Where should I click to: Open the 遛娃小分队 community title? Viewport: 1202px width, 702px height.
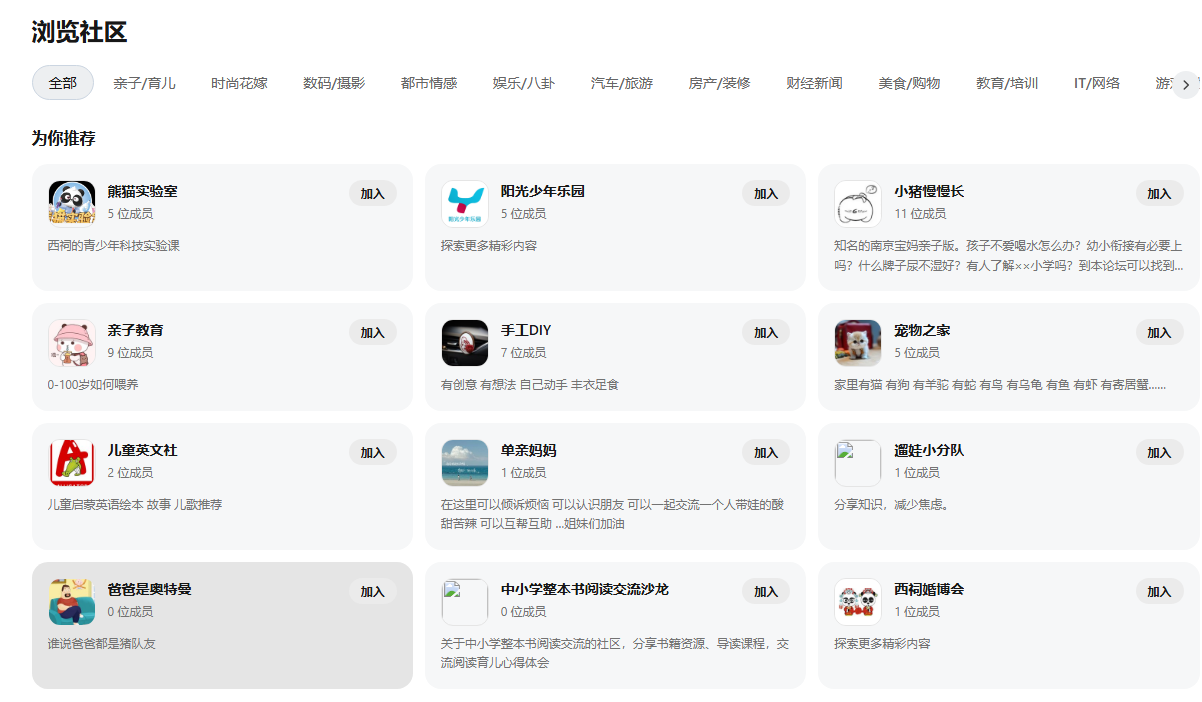coord(929,450)
